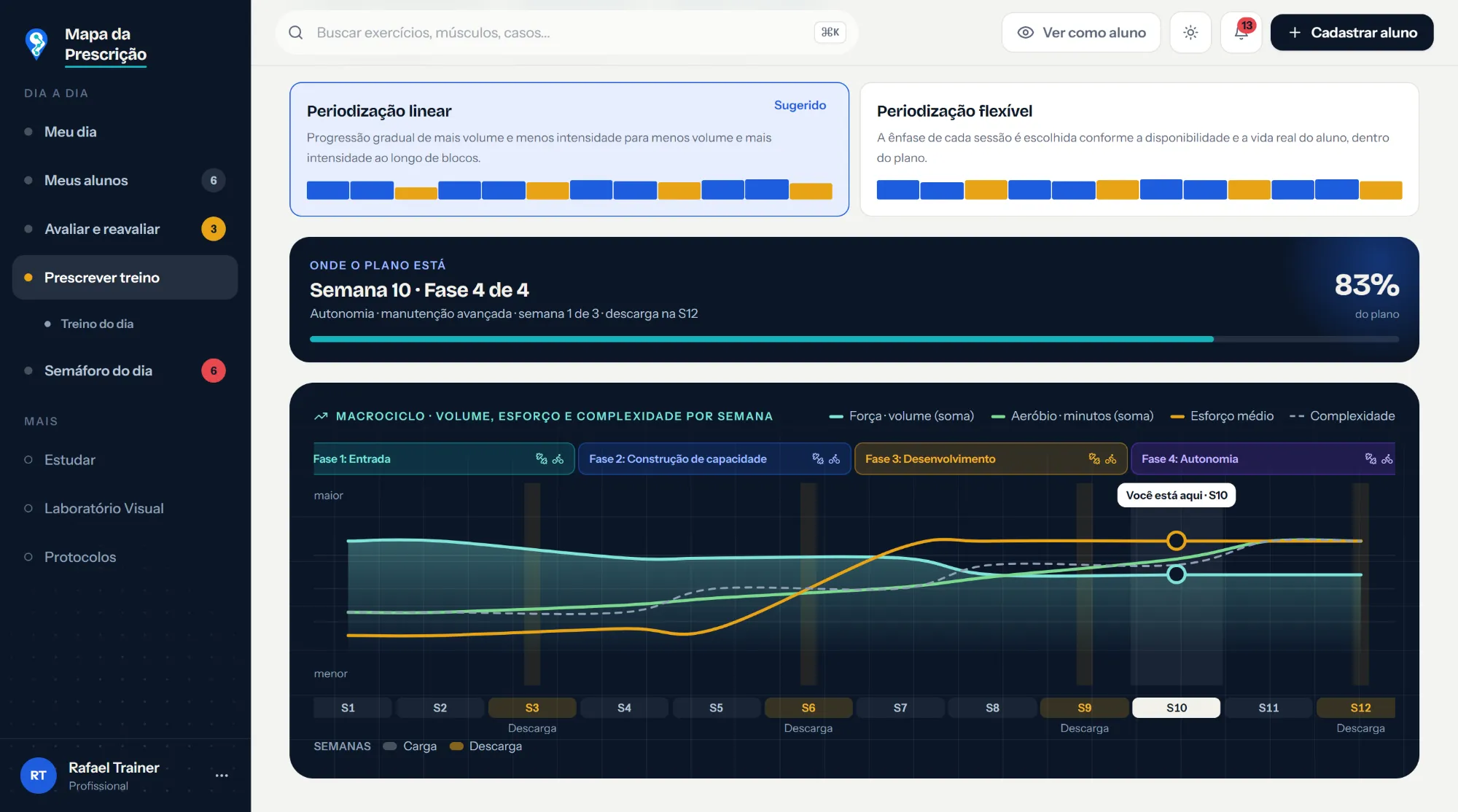The width and height of the screenshot is (1458, 812).
Task: Open Treino do dia sub-item
Action: pos(97,324)
